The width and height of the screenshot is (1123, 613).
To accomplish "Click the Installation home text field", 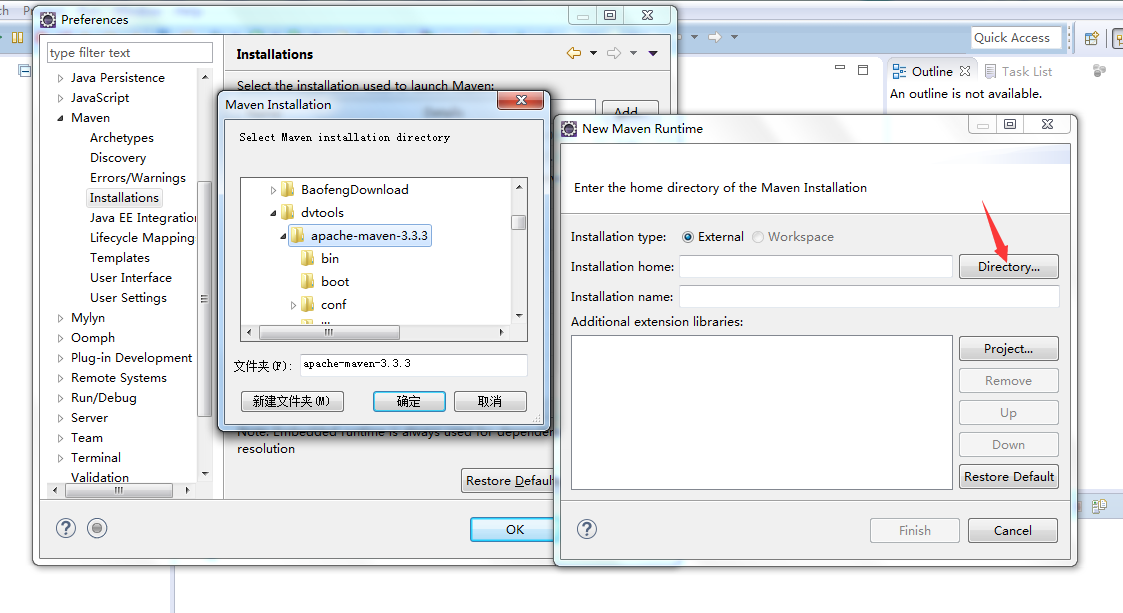I will (x=816, y=266).
